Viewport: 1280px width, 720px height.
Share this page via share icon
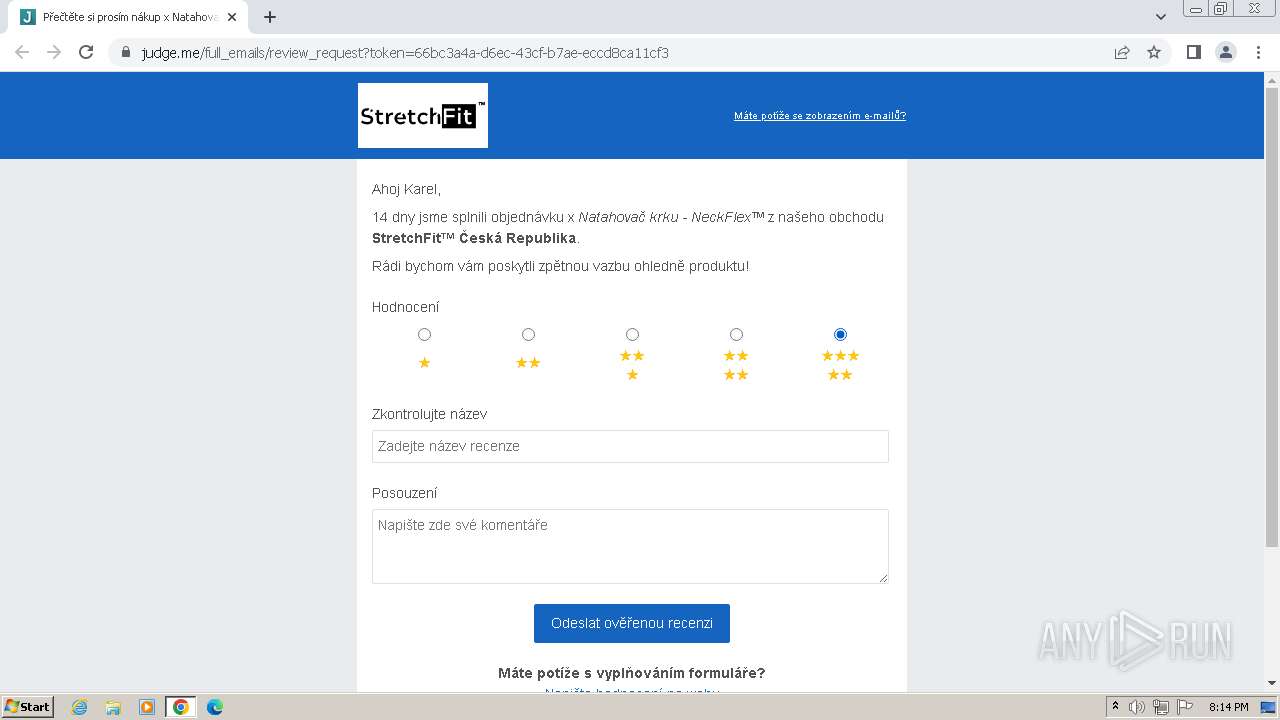(1122, 53)
